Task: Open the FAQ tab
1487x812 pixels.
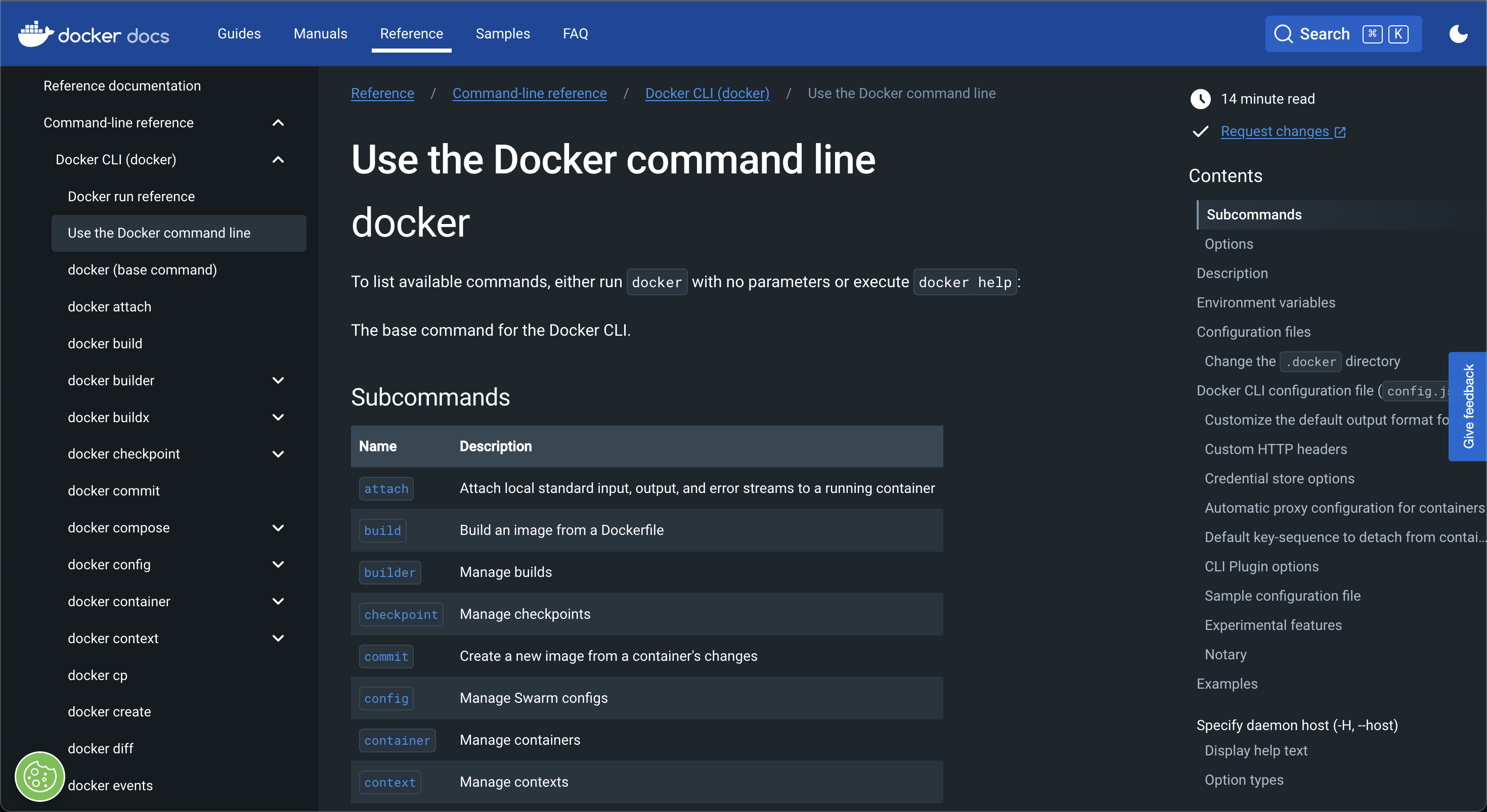Action: pyautogui.click(x=576, y=33)
